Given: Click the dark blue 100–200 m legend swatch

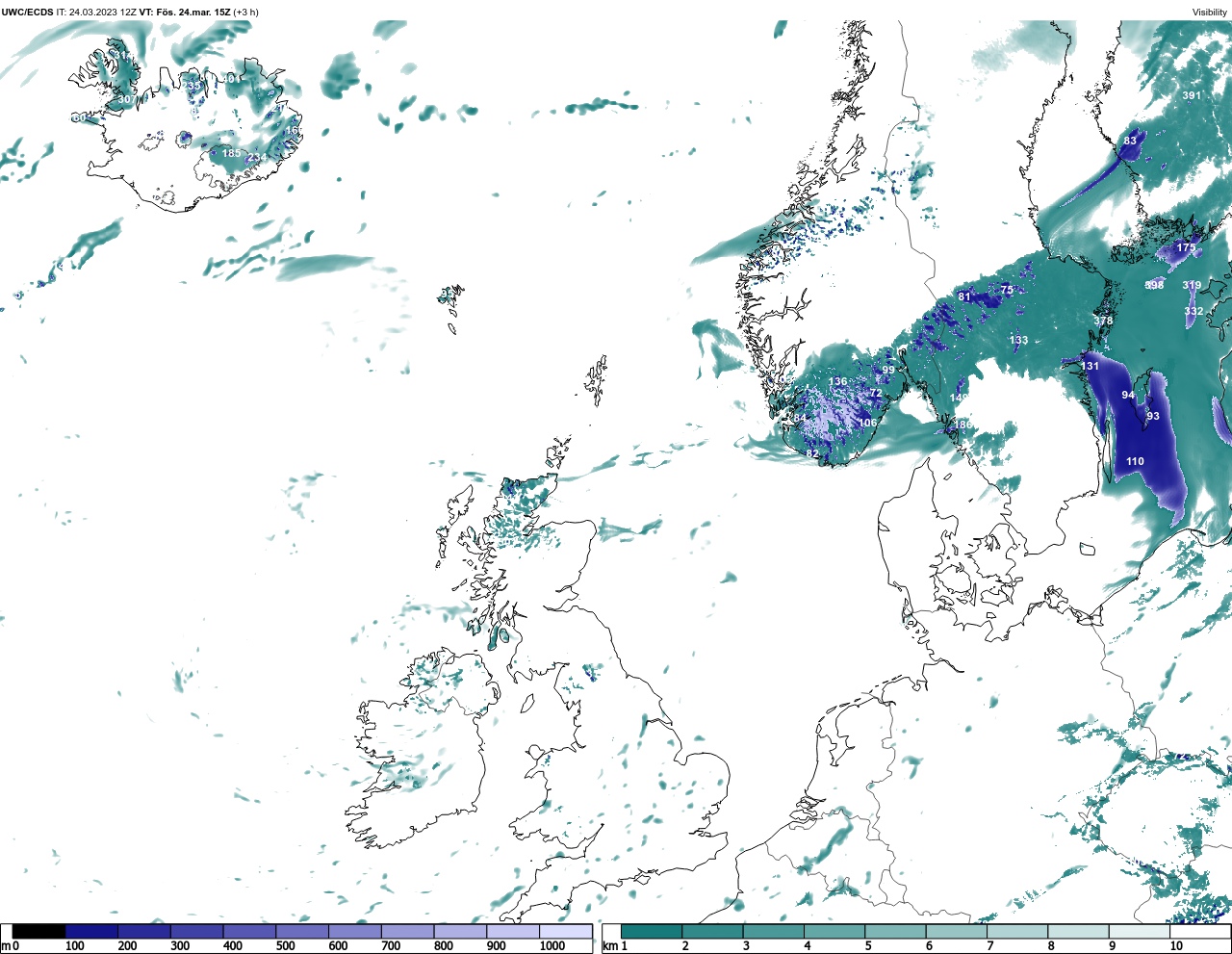Looking at the screenshot, I should coord(91,932).
